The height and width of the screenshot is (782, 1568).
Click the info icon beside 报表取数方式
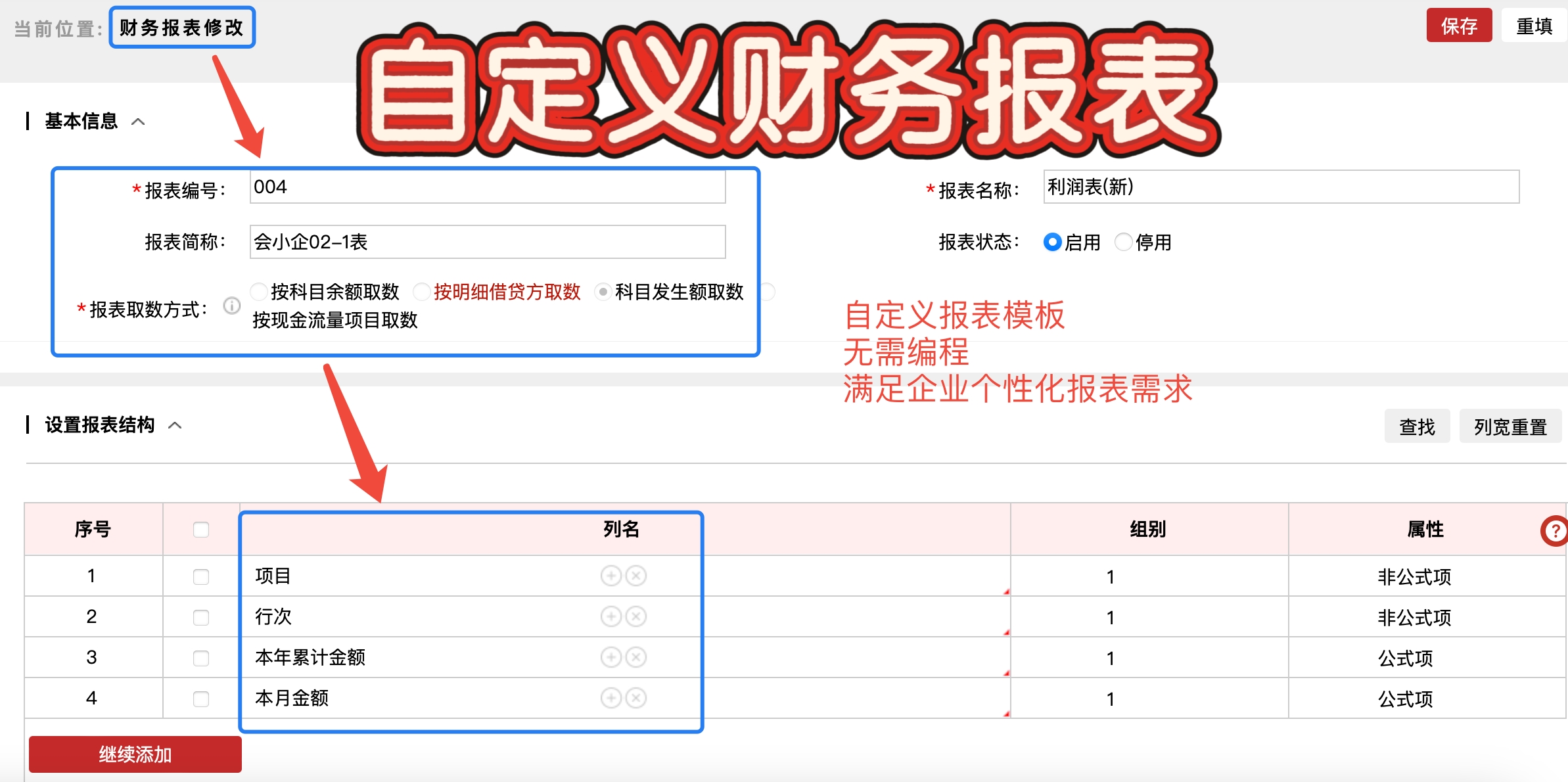[232, 306]
